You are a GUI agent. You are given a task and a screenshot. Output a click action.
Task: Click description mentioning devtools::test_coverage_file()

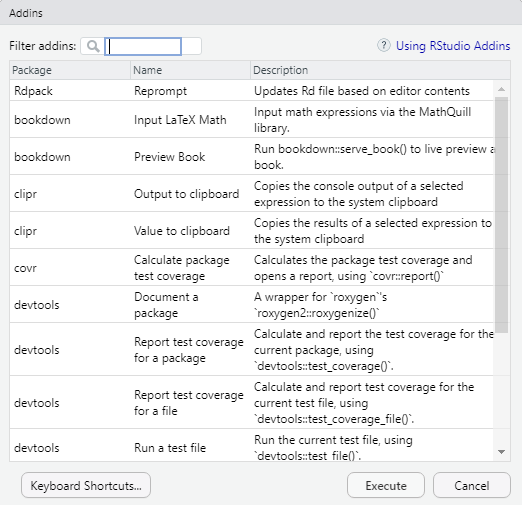click(x=364, y=403)
